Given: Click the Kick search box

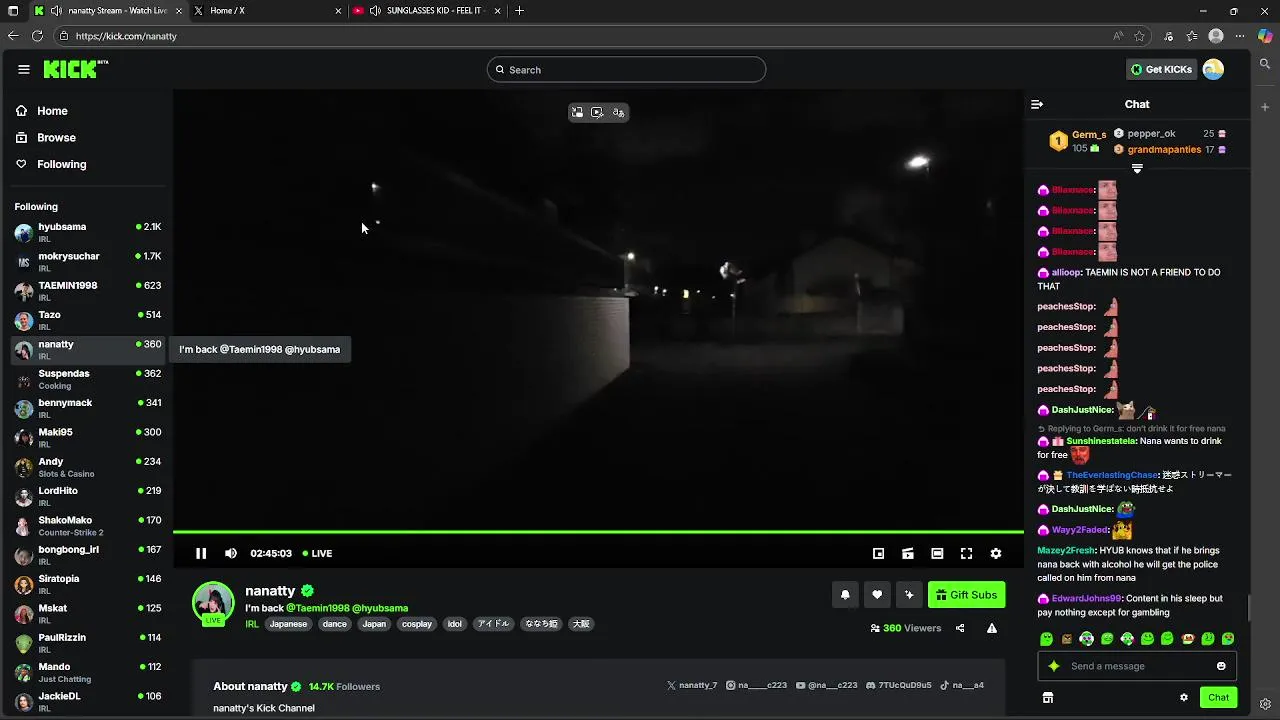Looking at the screenshot, I should pyautogui.click(x=626, y=69).
